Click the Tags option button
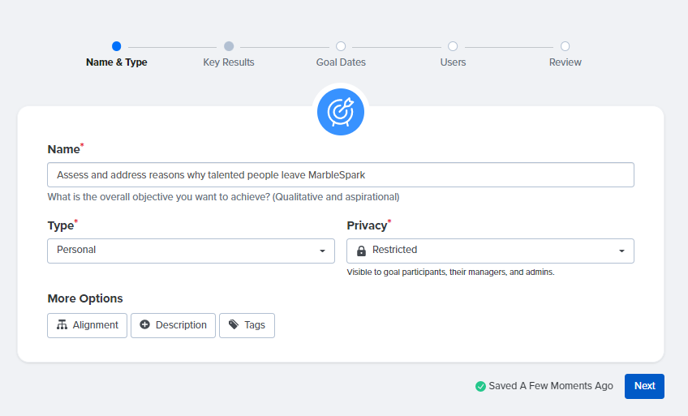The width and height of the screenshot is (688, 416). tap(247, 325)
